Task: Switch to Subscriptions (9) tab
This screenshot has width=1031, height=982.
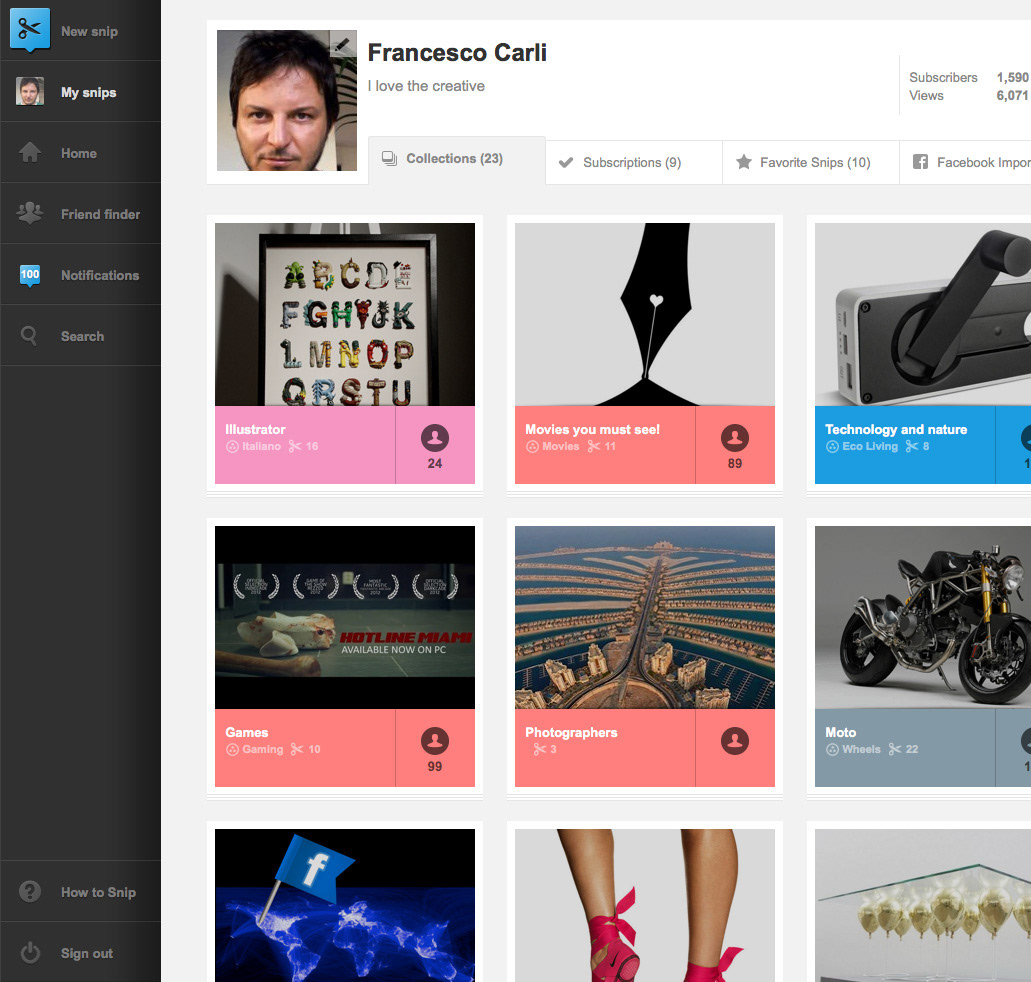Action: pyautogui.click(x=634, y=162)
